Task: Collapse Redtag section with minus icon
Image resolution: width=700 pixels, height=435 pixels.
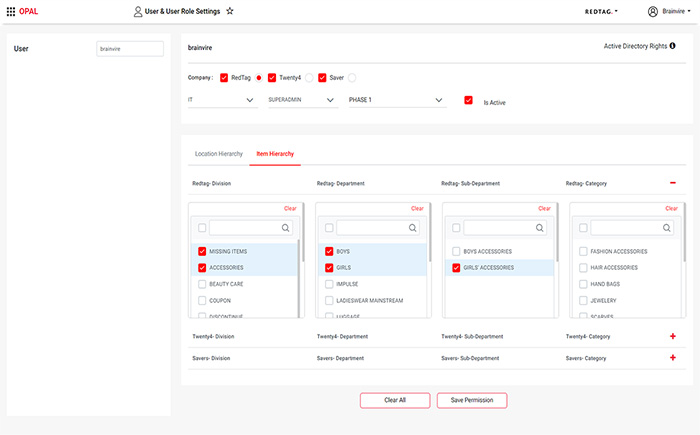Action: (x=673, y=183)
